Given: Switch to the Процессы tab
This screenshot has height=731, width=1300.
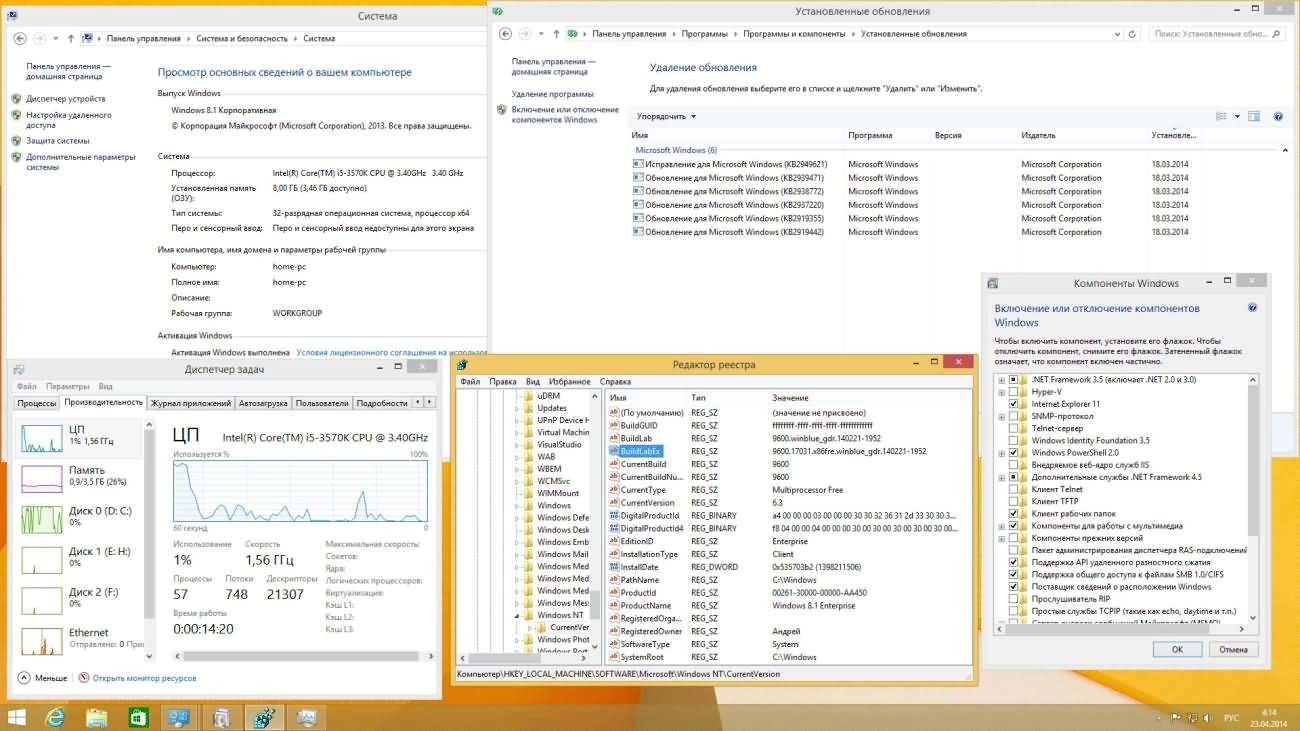Looking at the screenshot, I should pyautogui.click(x=36, y=403).
